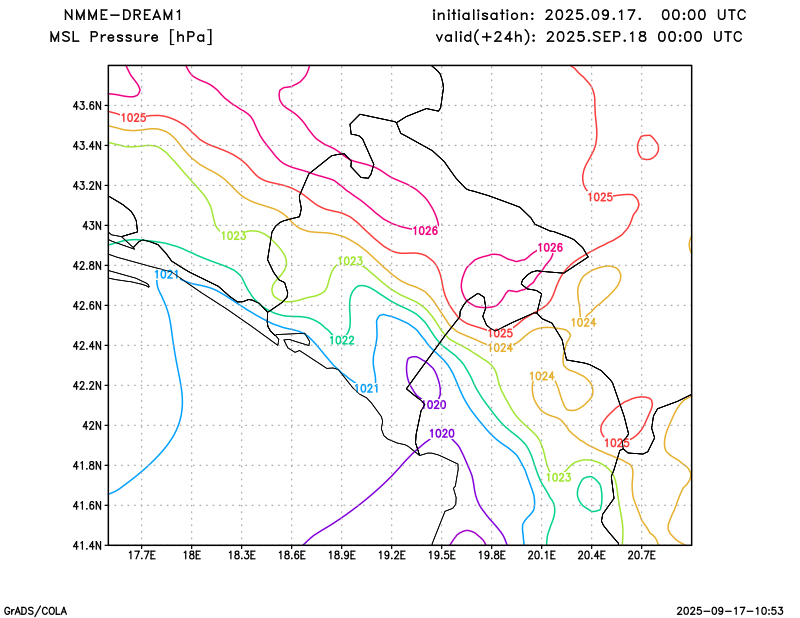Select the 1024 label directly beneath 1025 label

501,348
